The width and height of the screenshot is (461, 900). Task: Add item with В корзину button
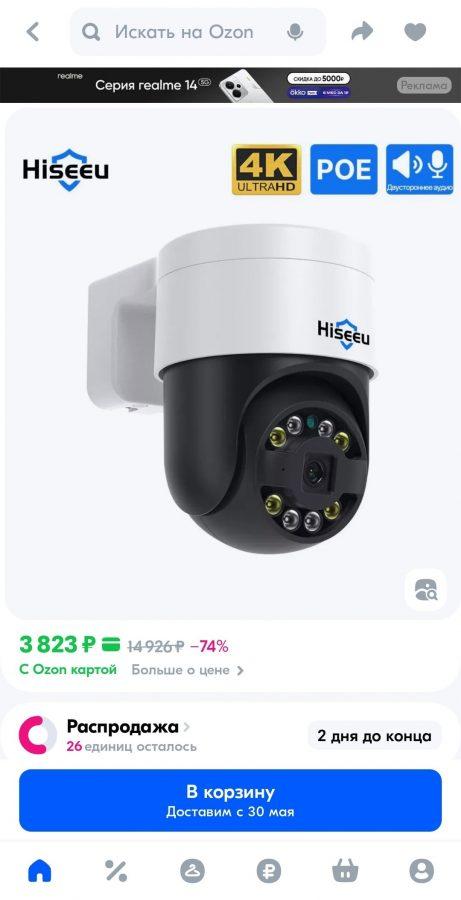(x=230, y=800)
